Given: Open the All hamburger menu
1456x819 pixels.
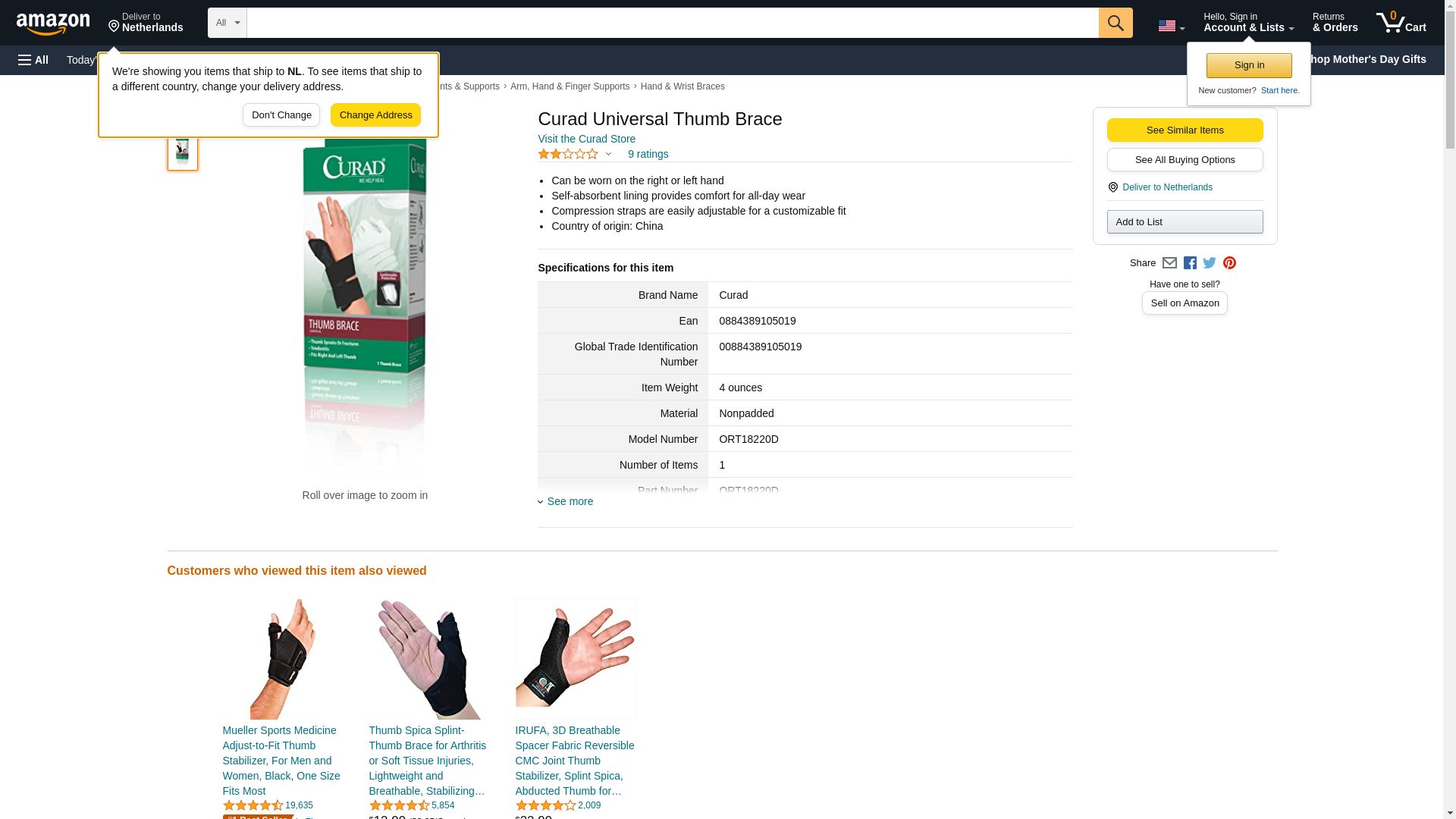Looking at the screenshot, I should pos(33,60).
